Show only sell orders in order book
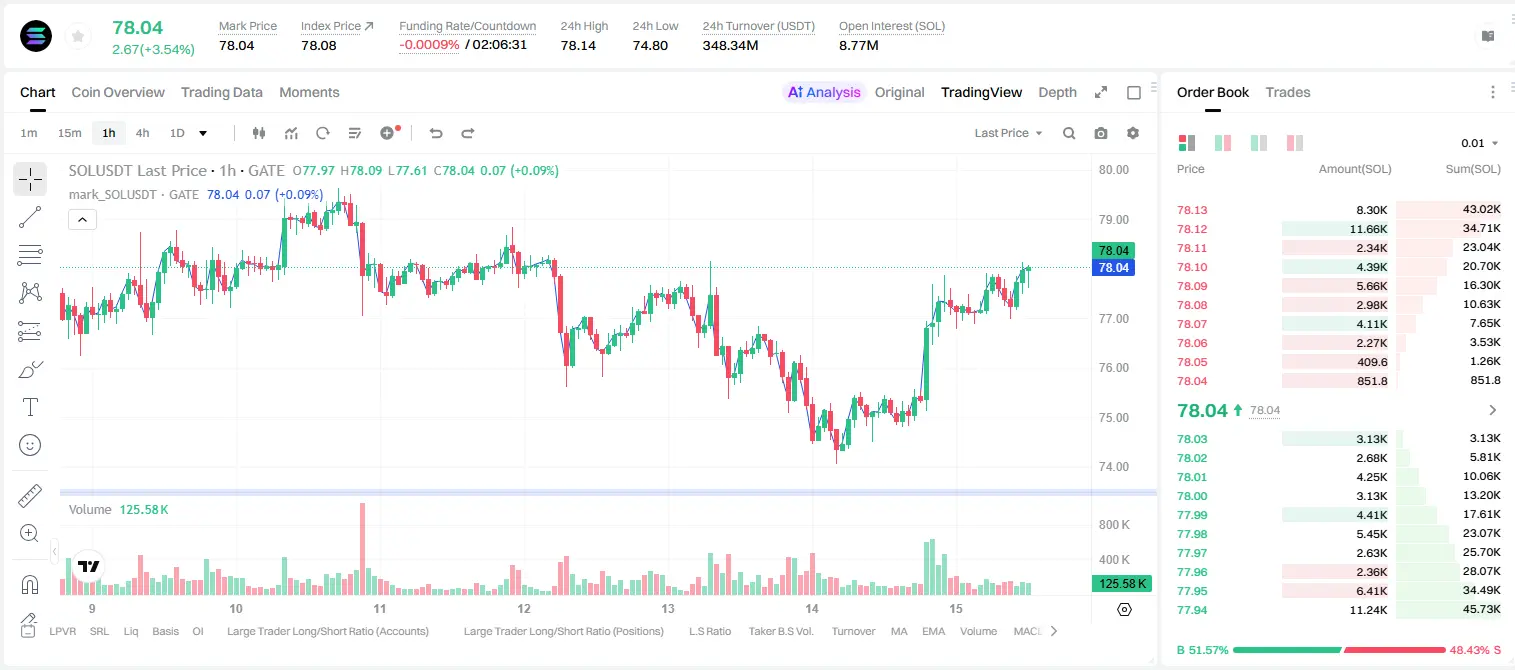 (1295, 143)
